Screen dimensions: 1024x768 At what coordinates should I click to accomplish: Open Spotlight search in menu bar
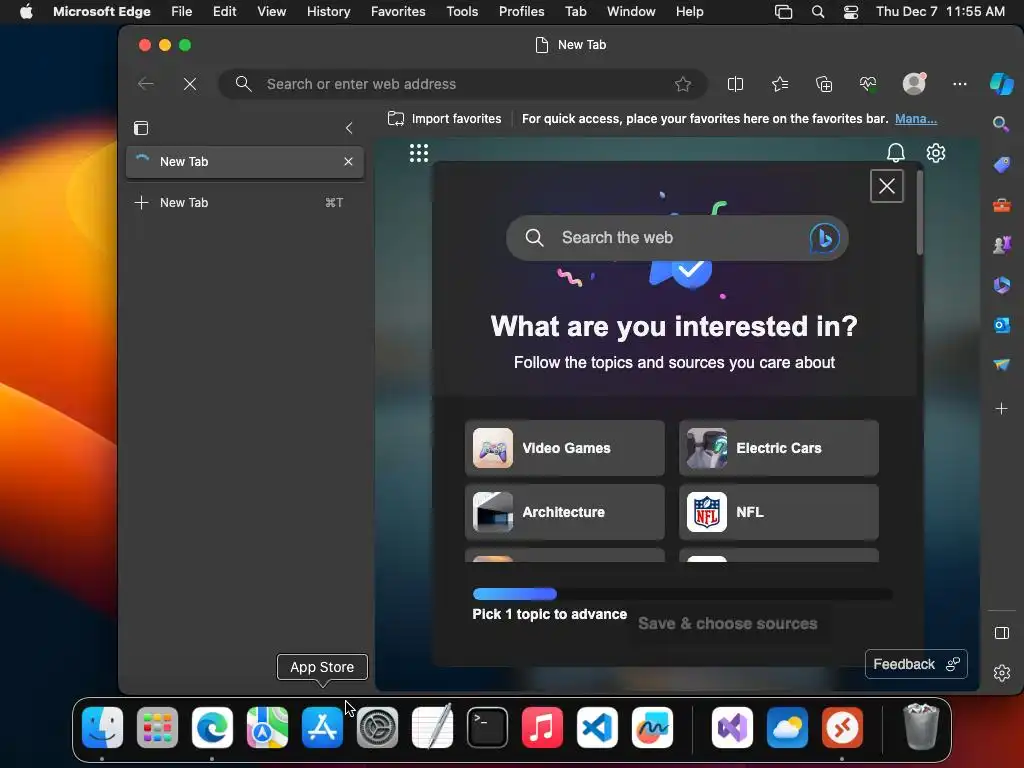[x=818, y=11]
